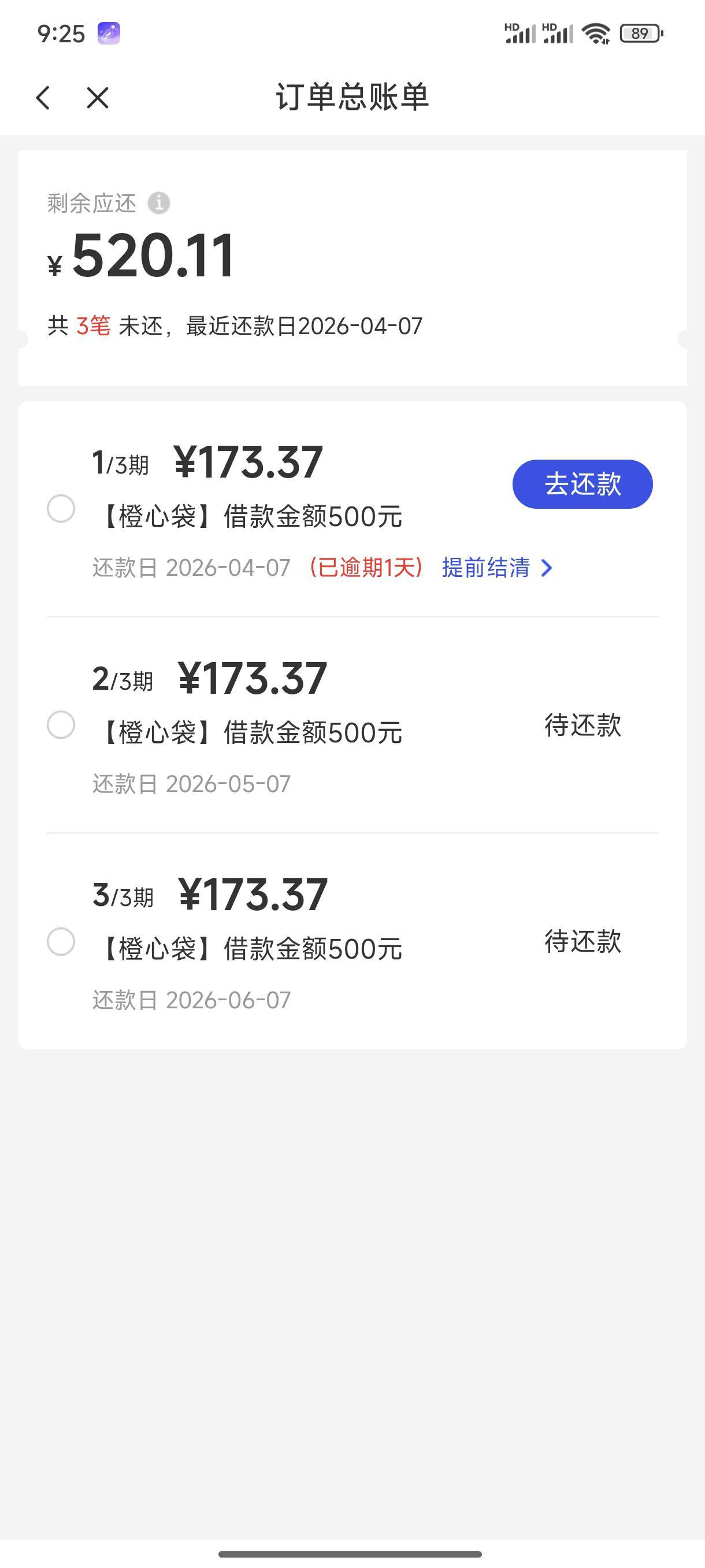This screenshot has height=1568, width=705.
Task: Open info icon beside 剩余应还
Action: (159, 203)
